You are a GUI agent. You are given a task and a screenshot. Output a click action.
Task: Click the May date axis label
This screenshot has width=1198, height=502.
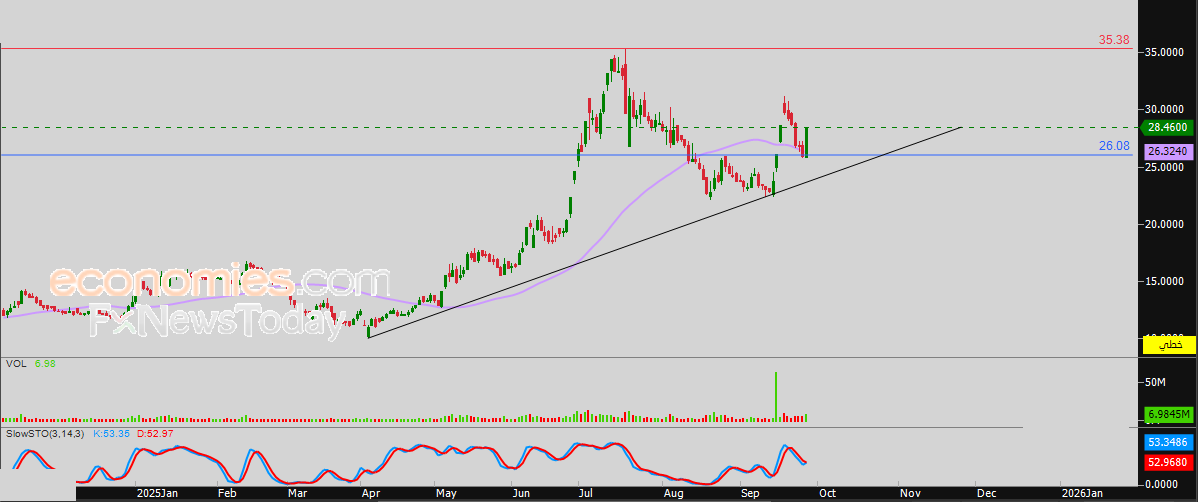[445, 494]
